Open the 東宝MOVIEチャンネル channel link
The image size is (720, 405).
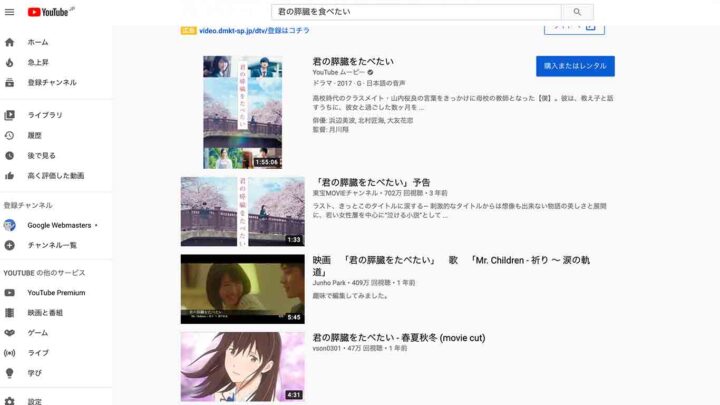tap(345, 193)
